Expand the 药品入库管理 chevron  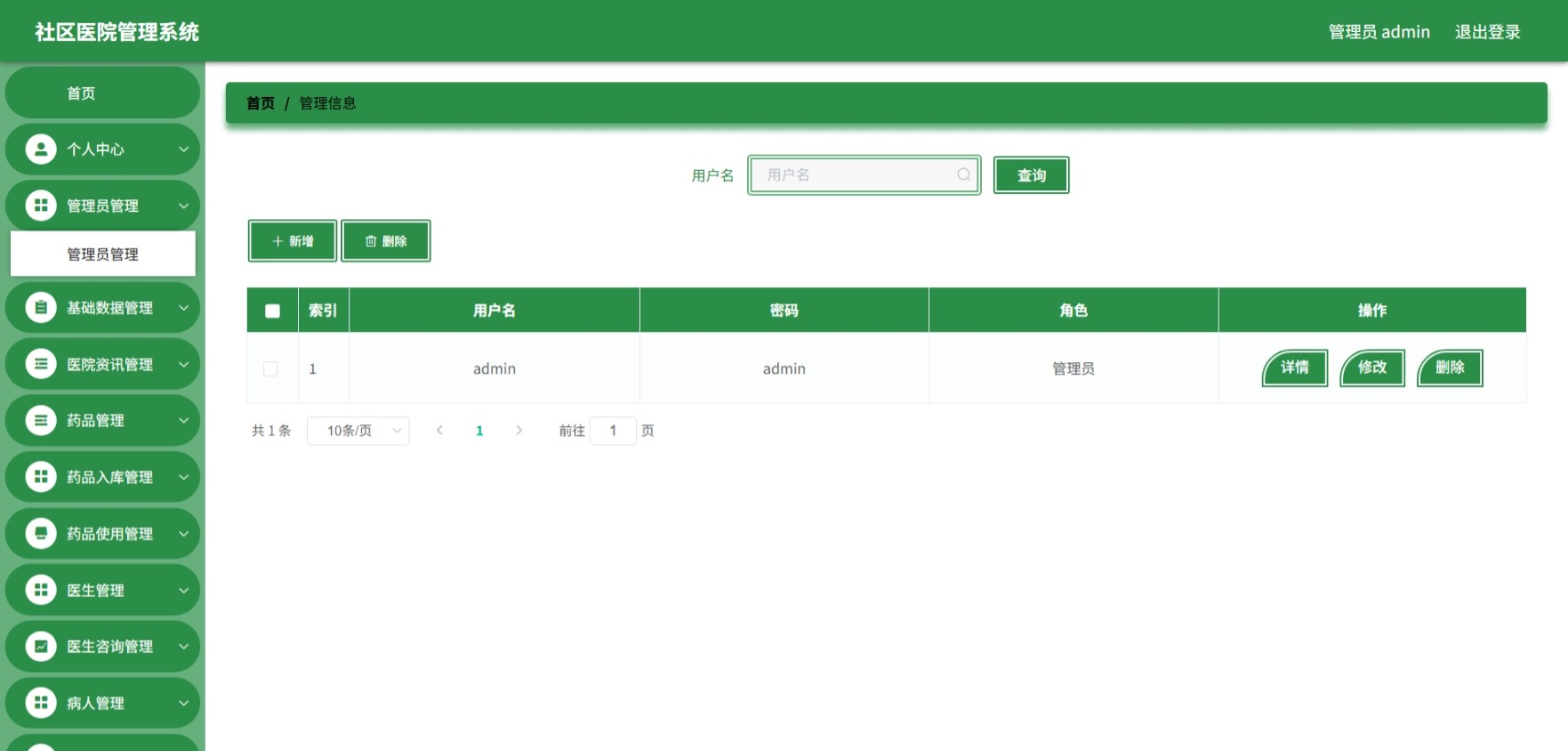tap(183, 477)
